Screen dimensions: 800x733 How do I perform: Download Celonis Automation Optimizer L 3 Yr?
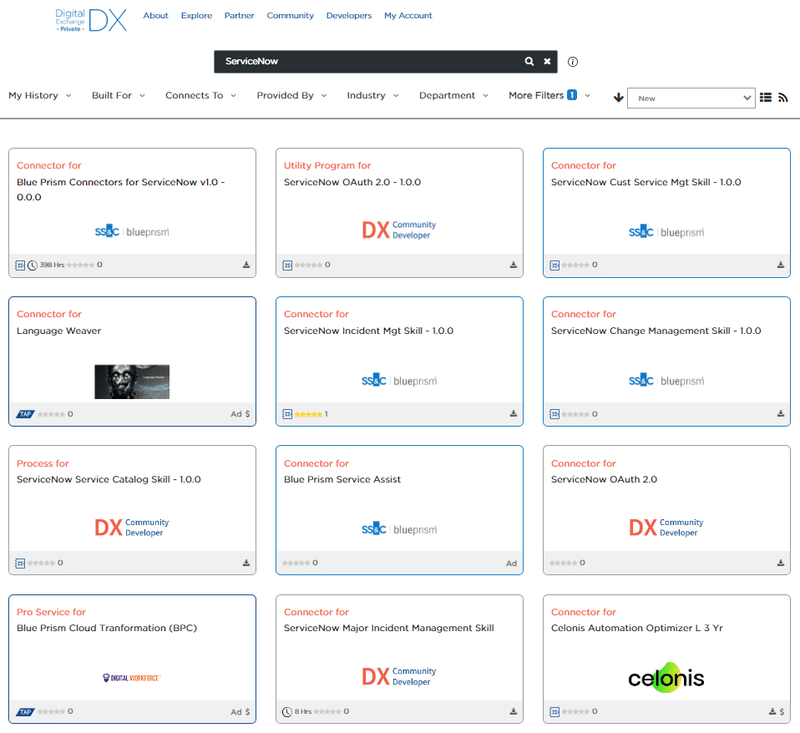772,712
